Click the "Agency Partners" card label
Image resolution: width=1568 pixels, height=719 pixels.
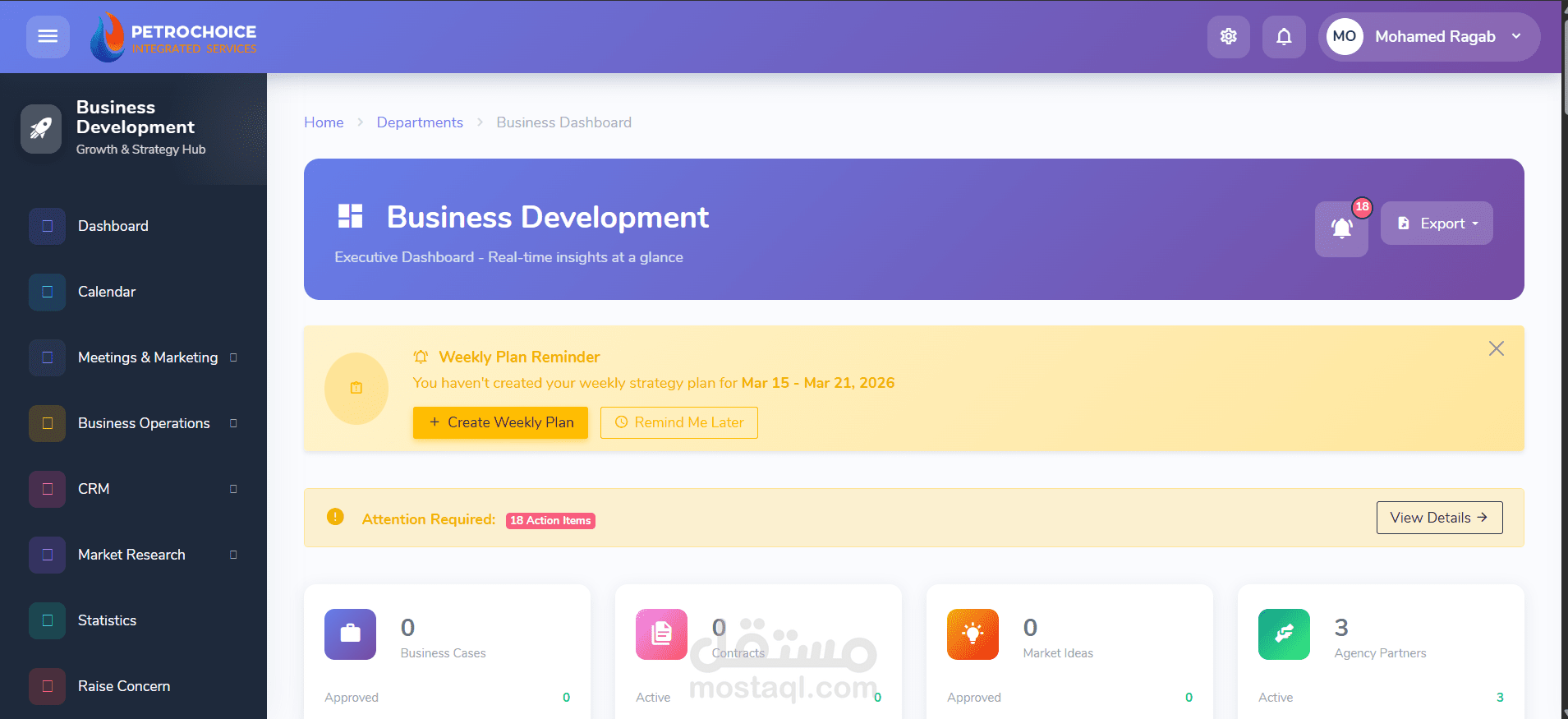click(x=1380, y=653)
